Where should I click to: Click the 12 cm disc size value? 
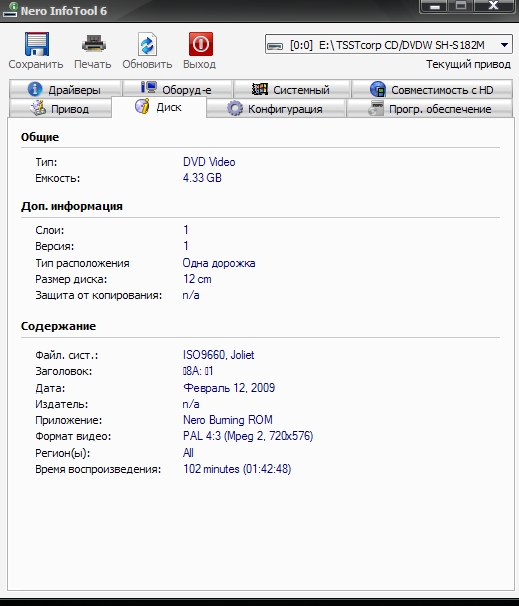click(x=197, y=279)
